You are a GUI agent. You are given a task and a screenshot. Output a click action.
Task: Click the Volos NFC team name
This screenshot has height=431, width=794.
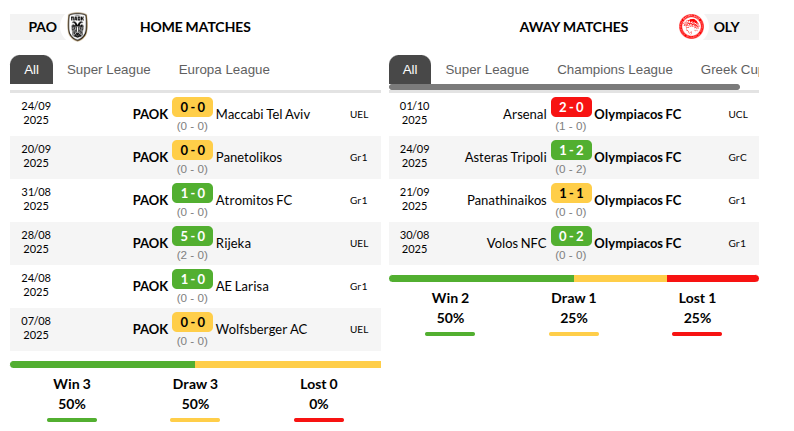tap(517, 243)
